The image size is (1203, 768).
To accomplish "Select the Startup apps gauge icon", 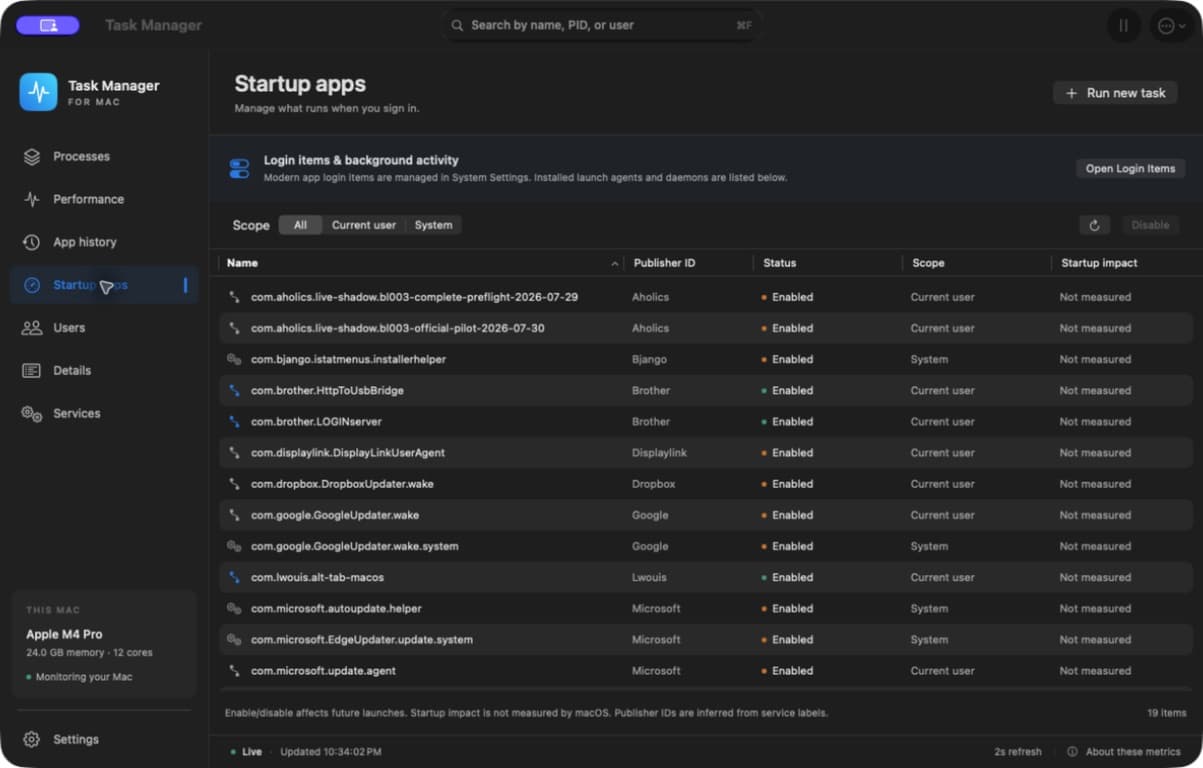I will coord(32,285).
